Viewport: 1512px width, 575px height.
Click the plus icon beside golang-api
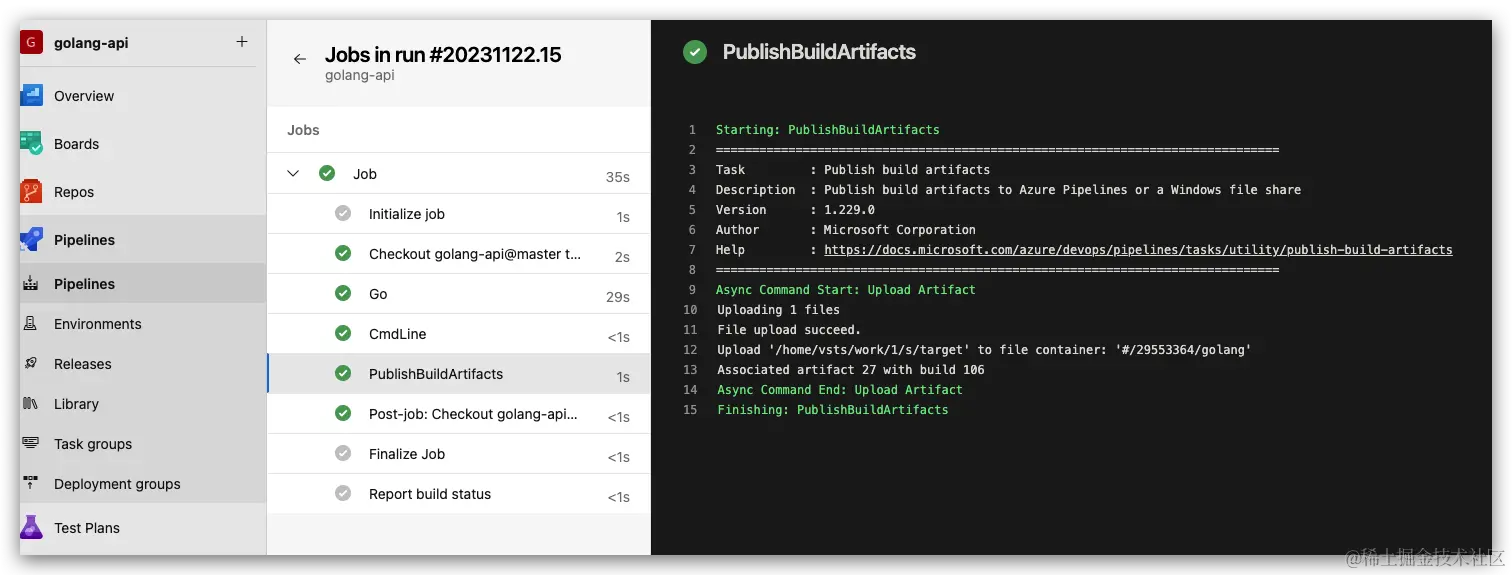pos(241,42)
